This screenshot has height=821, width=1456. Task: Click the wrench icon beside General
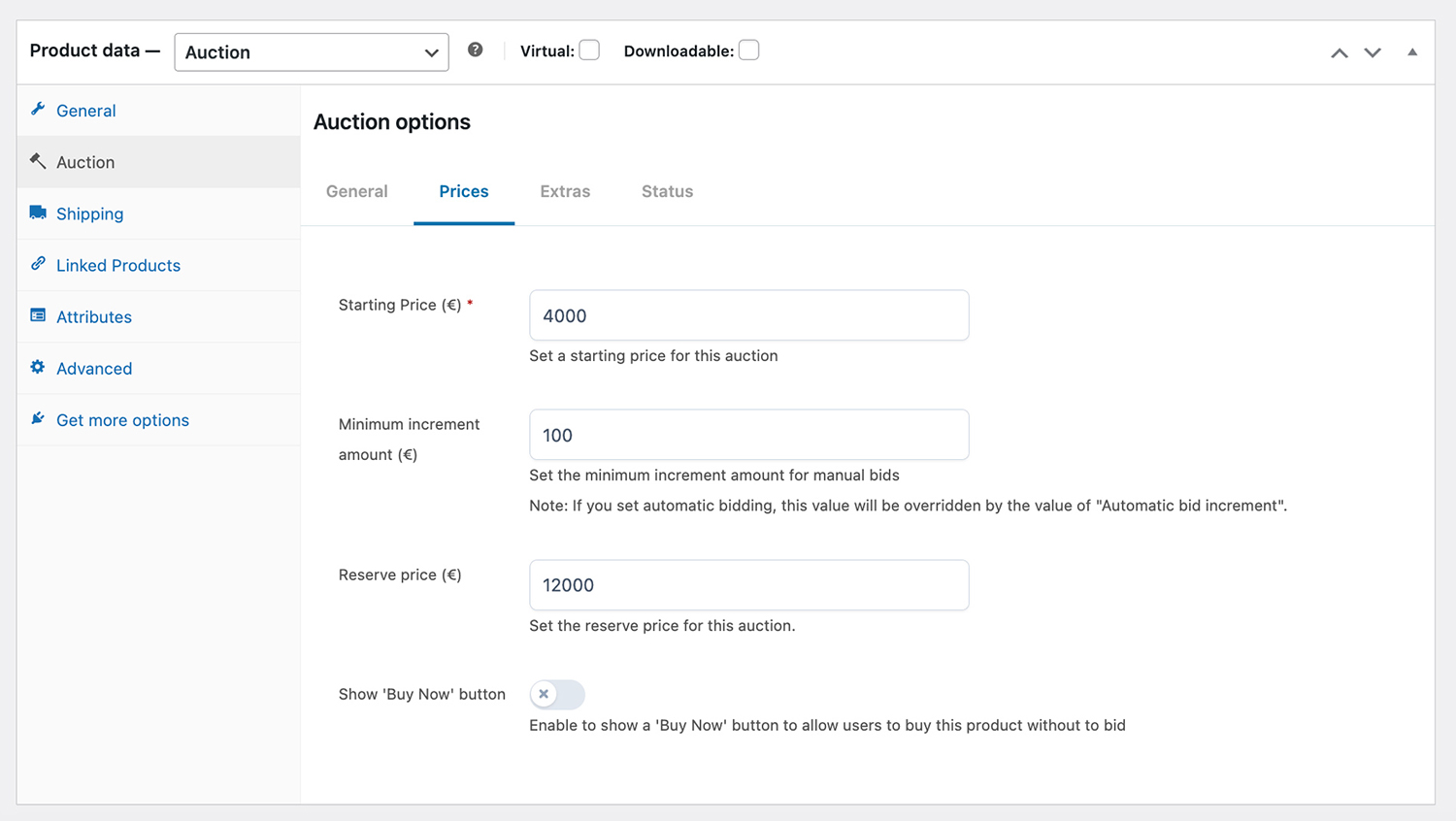point(38,110)
